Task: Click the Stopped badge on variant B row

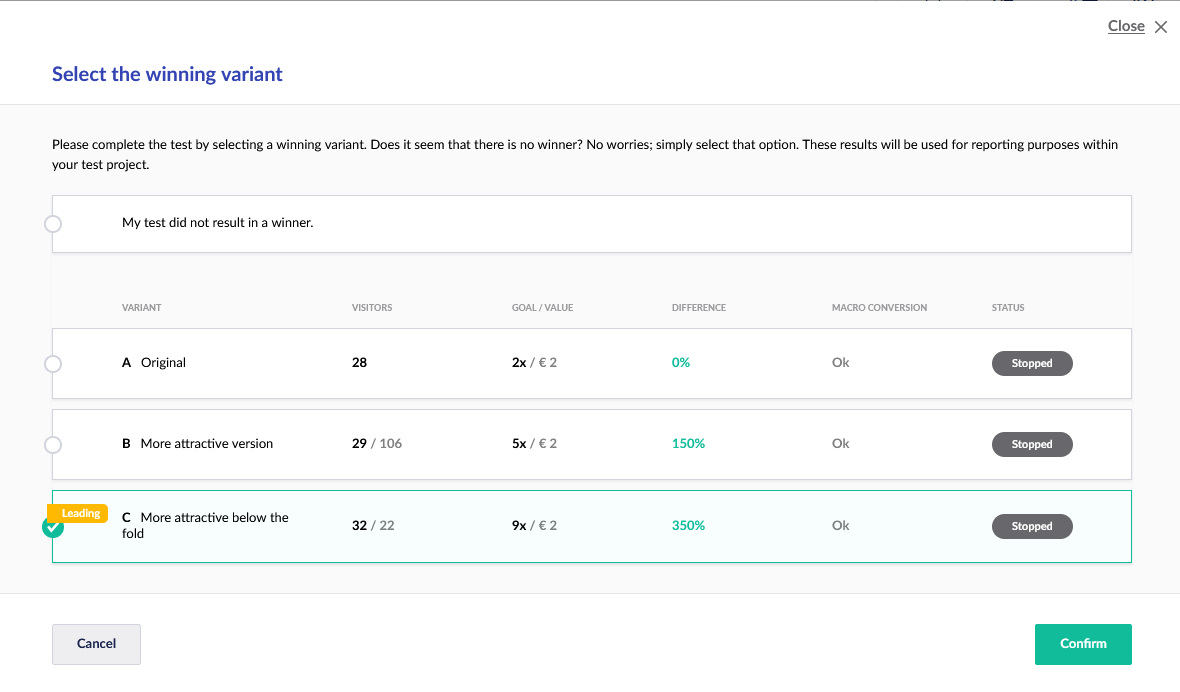Action: click(x=1031, y=444)
